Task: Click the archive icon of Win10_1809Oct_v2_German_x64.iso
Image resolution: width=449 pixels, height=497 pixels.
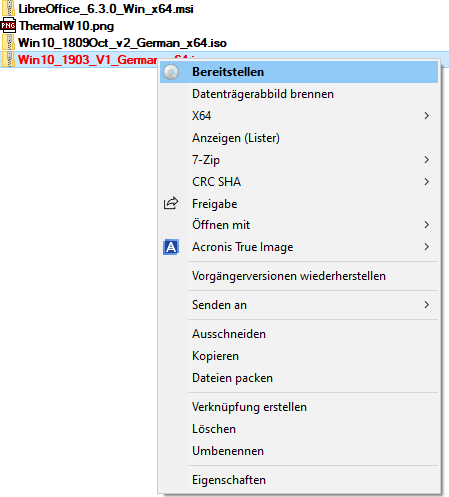Action: pos(8,43)
